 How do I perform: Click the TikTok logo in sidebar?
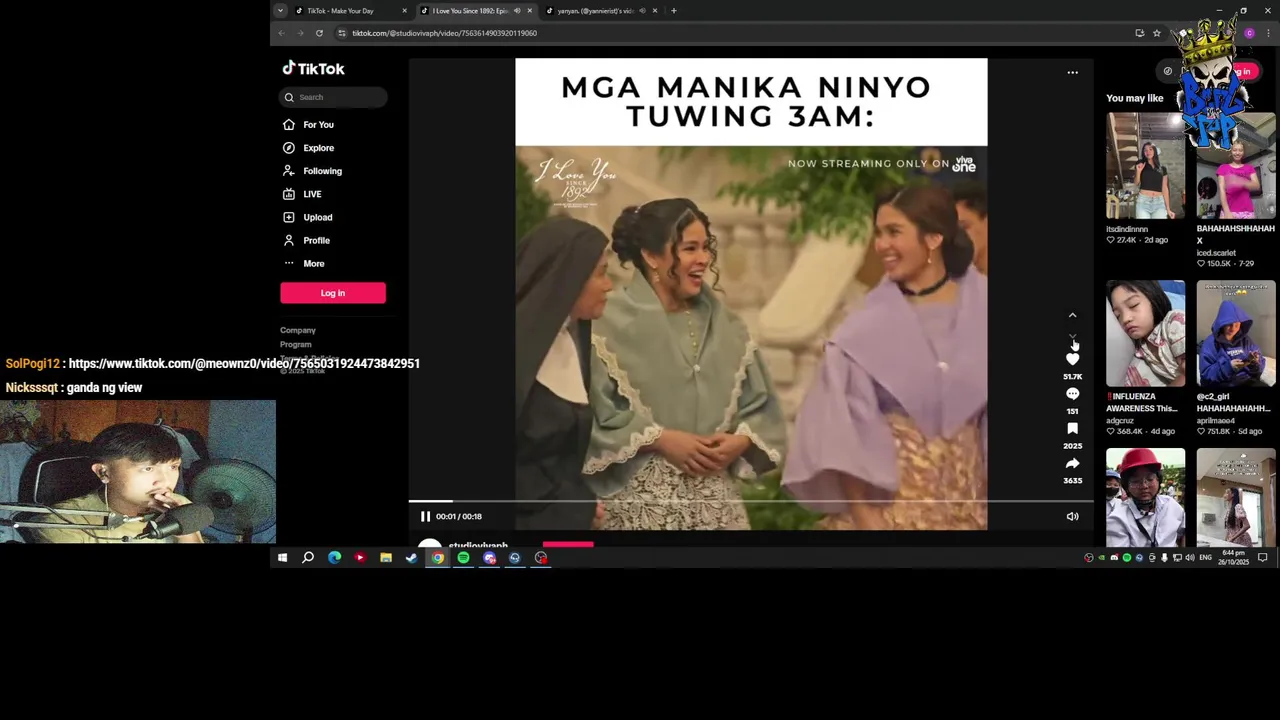[x=313, y=68]
